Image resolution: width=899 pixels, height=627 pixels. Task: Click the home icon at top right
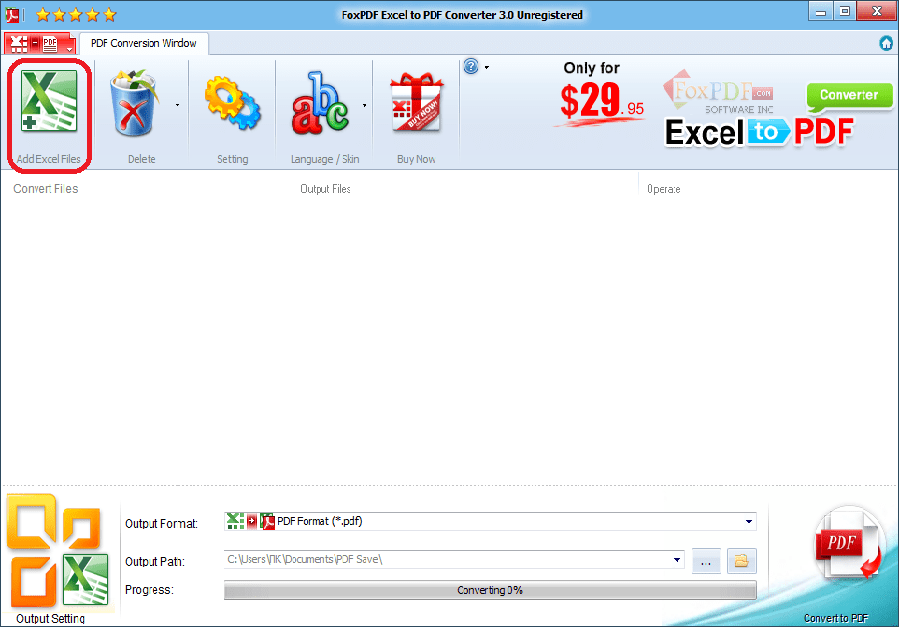pyautogui.click(x=885, y=43)
